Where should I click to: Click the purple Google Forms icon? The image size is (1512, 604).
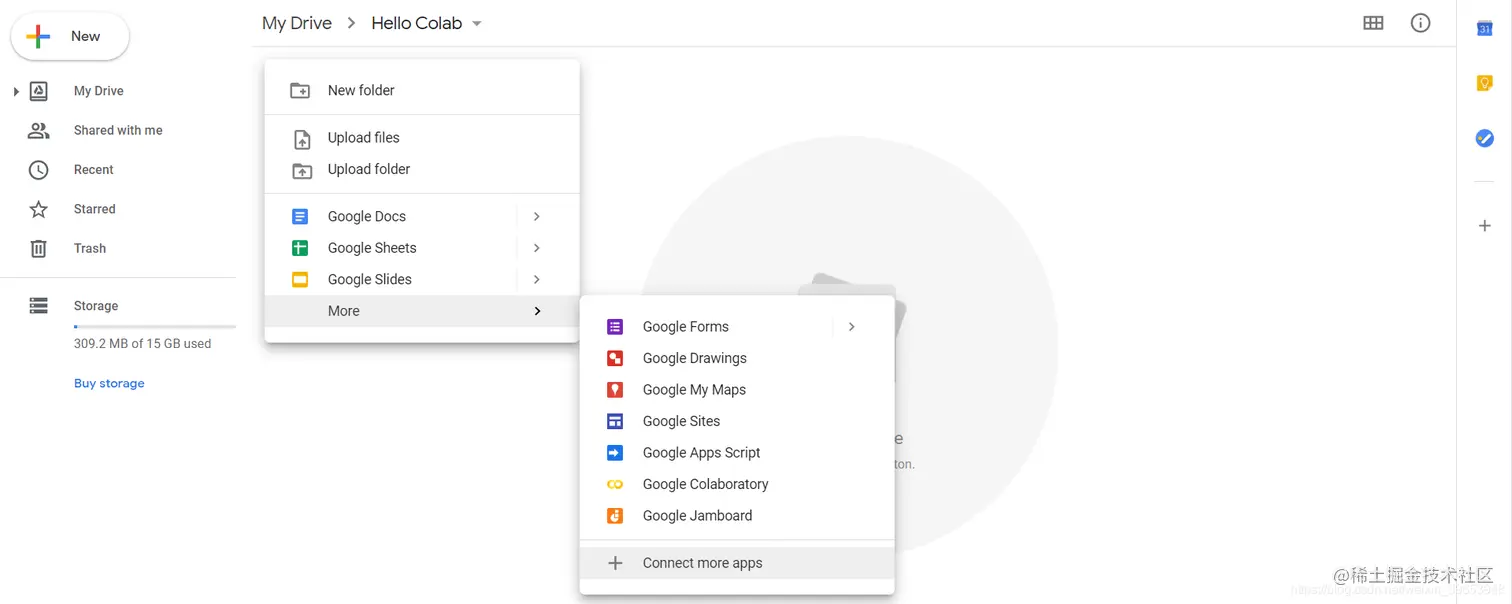(615, 327)
